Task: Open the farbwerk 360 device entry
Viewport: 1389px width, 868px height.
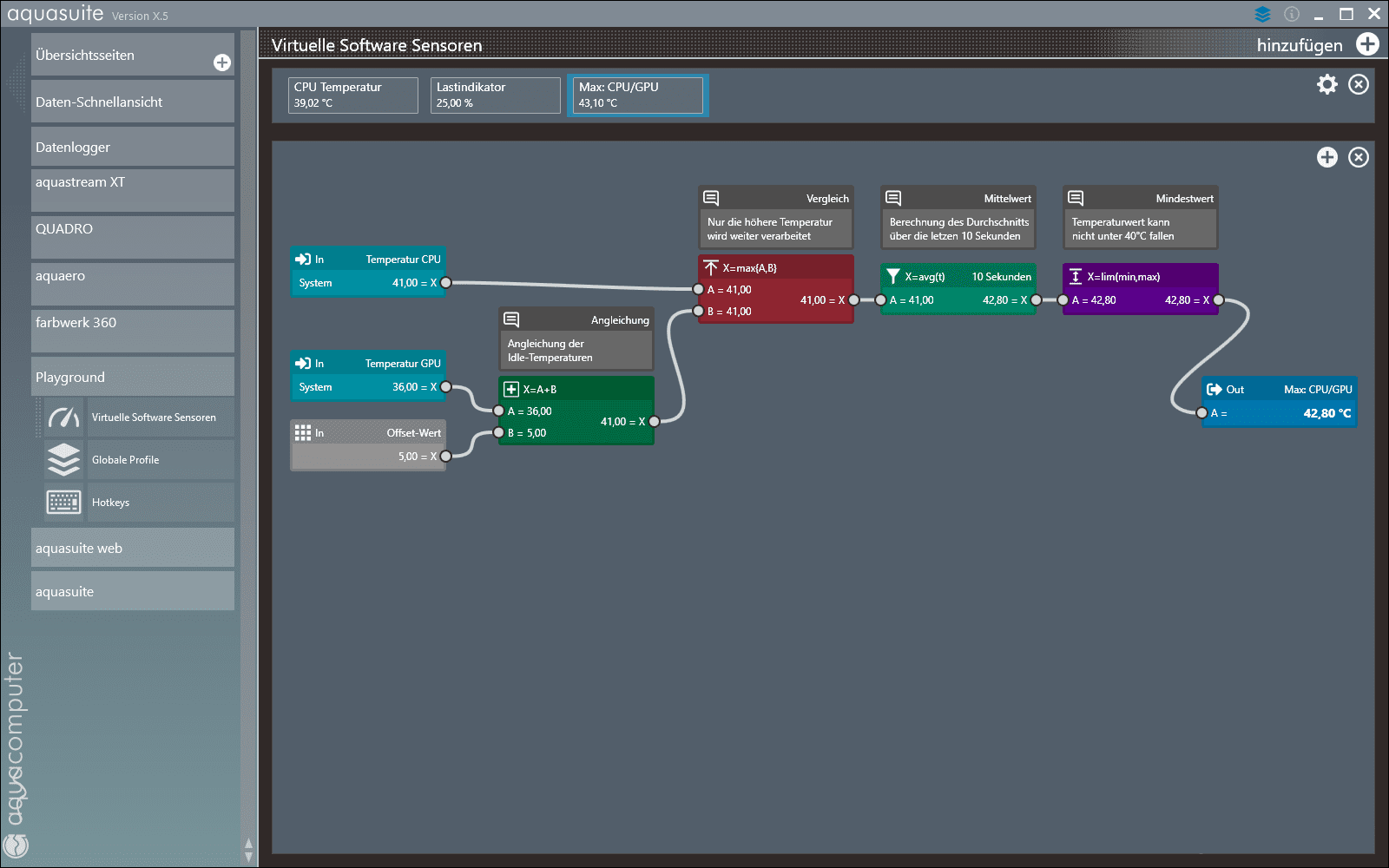Action: (133, 331)
